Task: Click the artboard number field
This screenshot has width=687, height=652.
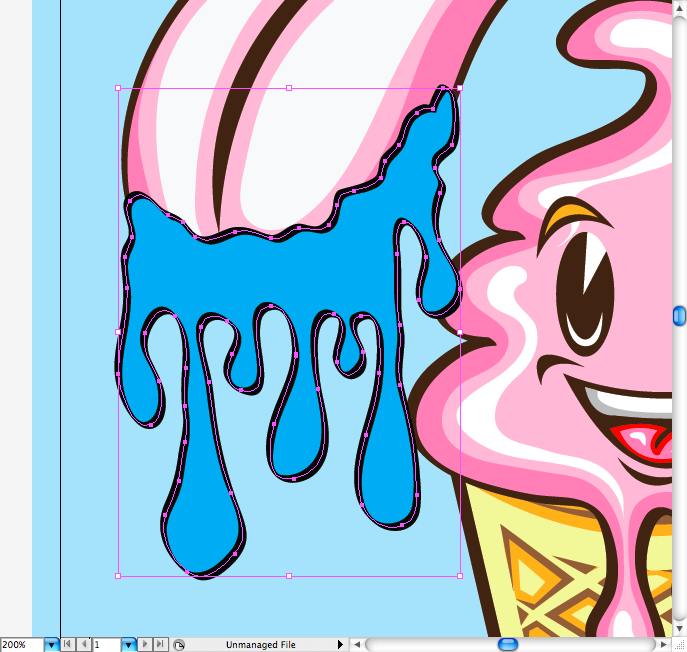Action: (106, 645)
